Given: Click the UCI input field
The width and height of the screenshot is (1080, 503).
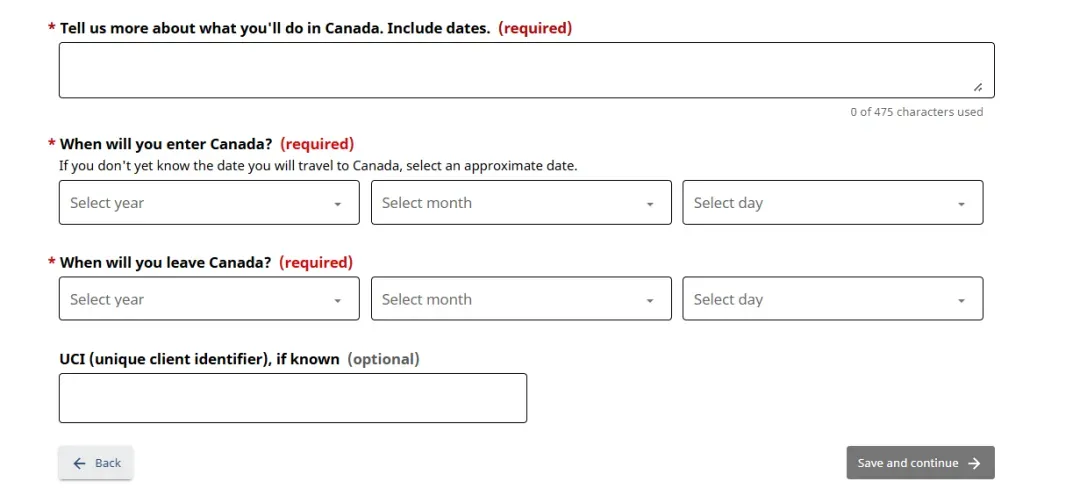Looking at the screenshot, I should [292, 398].
